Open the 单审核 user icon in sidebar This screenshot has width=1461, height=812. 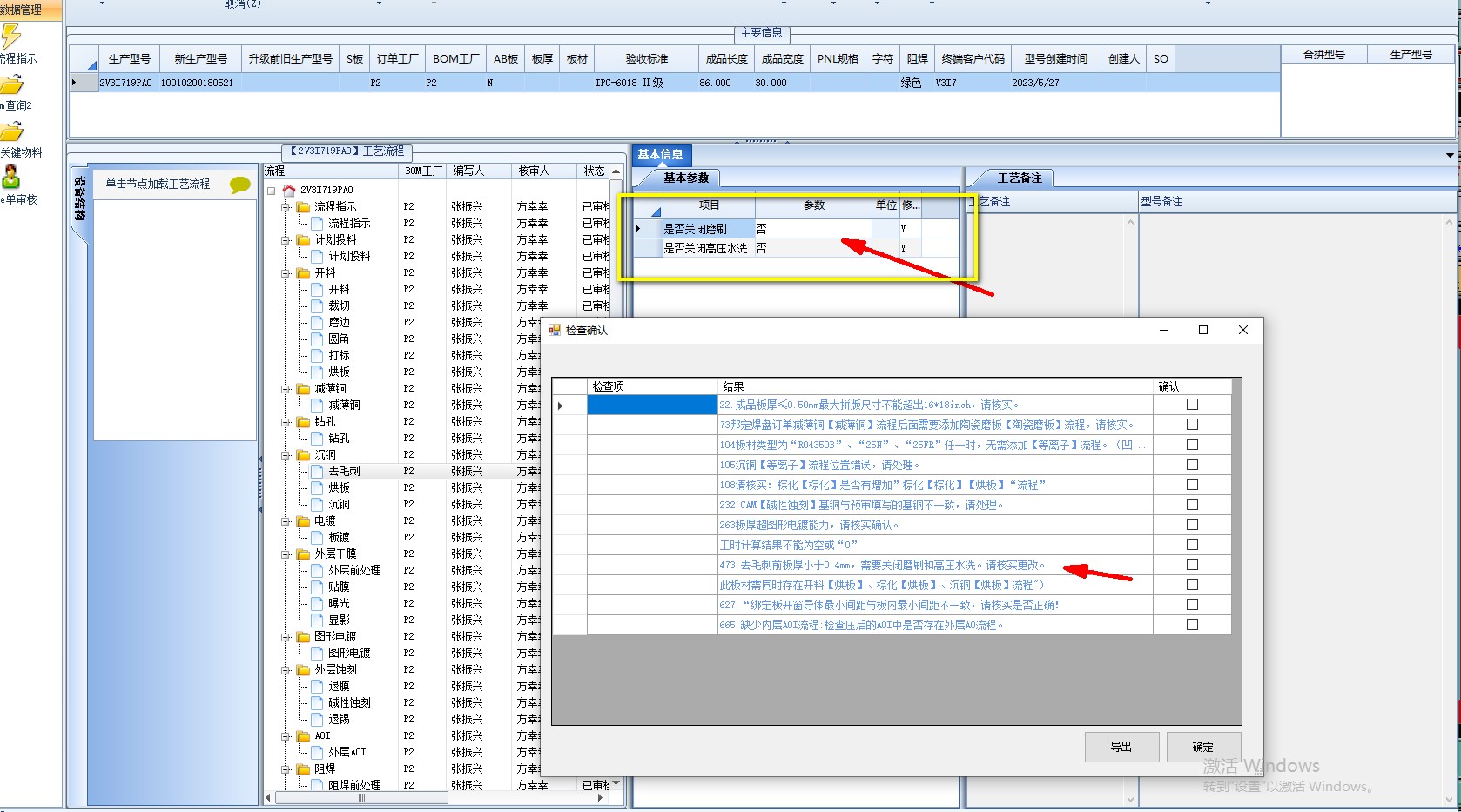tap(11, 178)
